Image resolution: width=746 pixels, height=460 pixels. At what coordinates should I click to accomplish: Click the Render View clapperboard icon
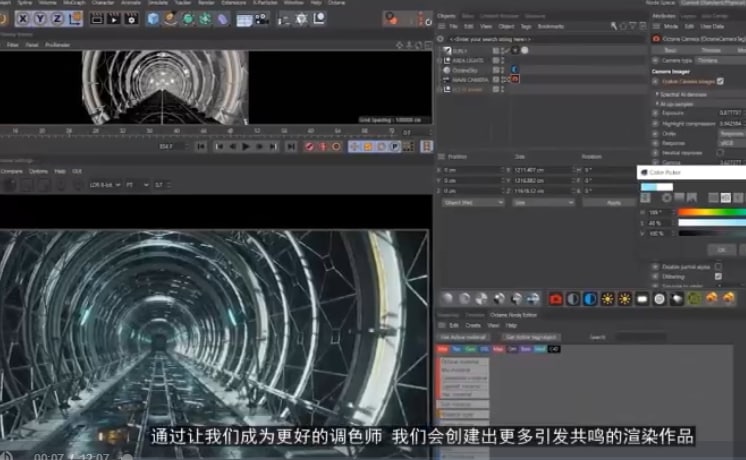pos(97,19)
